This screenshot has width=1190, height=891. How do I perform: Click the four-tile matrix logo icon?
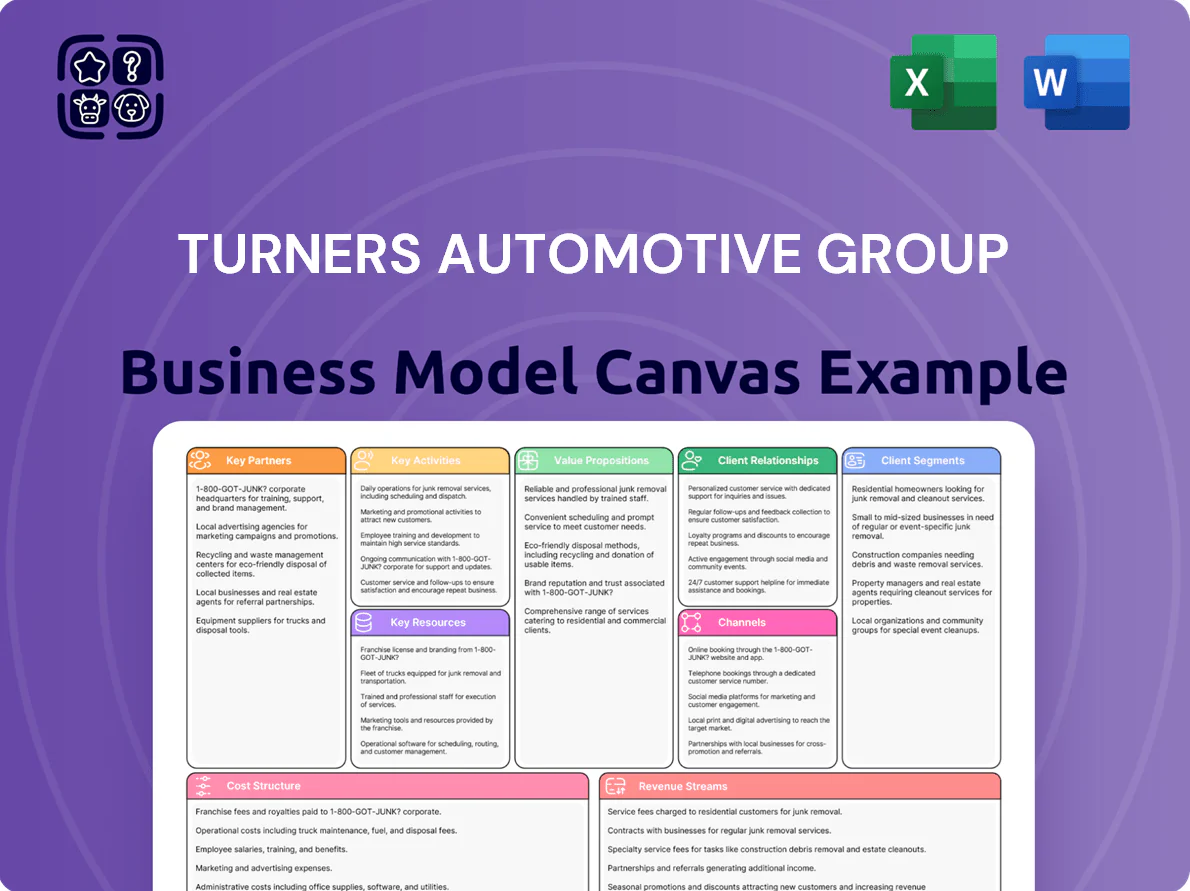111,87
